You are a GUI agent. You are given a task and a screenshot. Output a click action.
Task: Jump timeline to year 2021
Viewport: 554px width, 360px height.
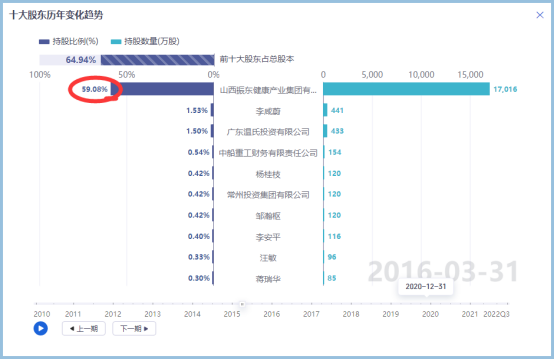(470, 314)
